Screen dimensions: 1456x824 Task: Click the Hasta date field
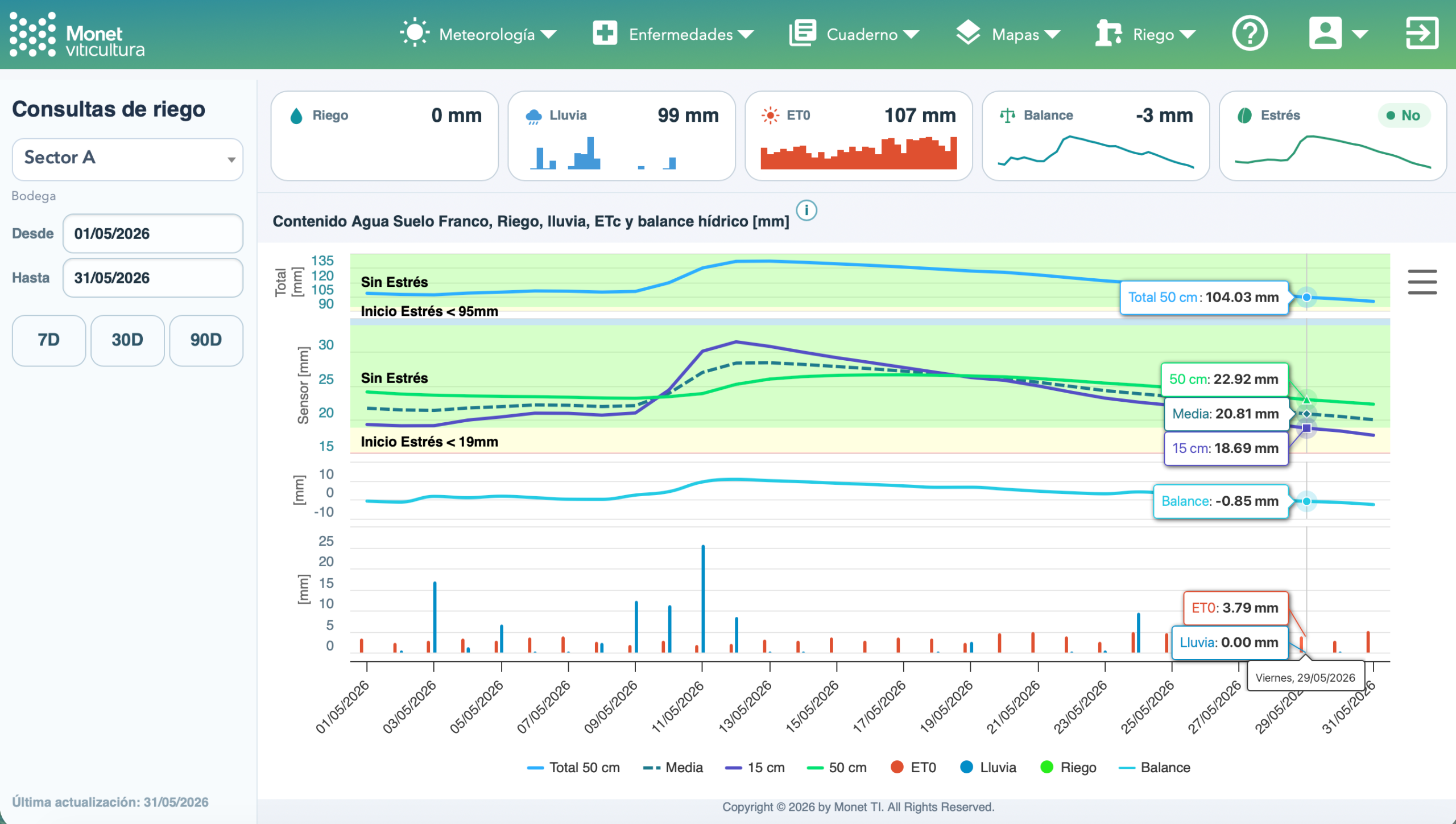tap(153, 278)
